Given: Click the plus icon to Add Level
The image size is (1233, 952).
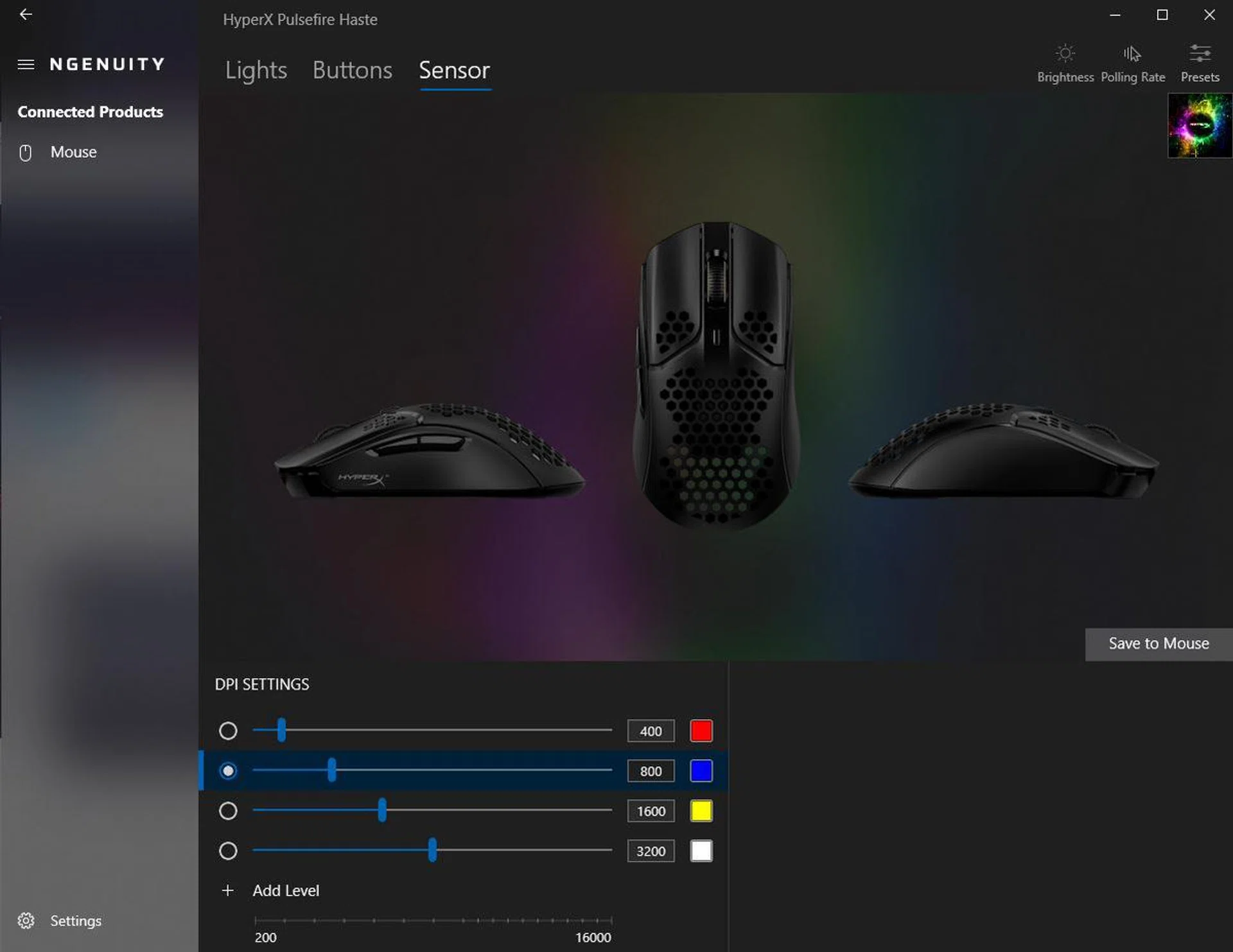Looking at the screenshot, I should [227, 890].
